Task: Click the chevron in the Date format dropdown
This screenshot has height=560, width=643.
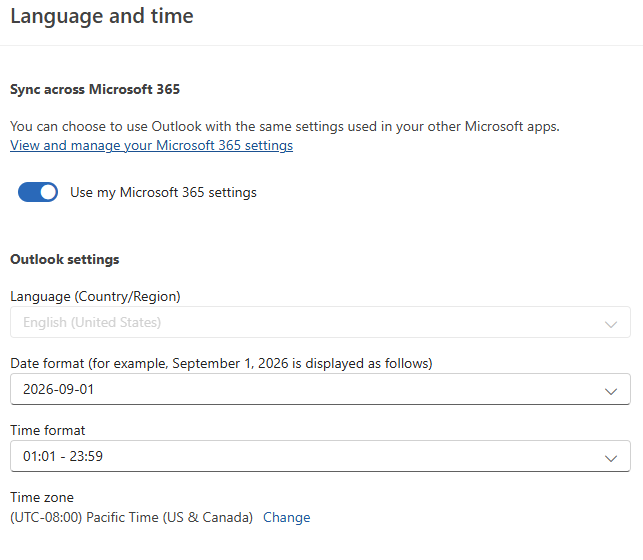Action: 611,391
